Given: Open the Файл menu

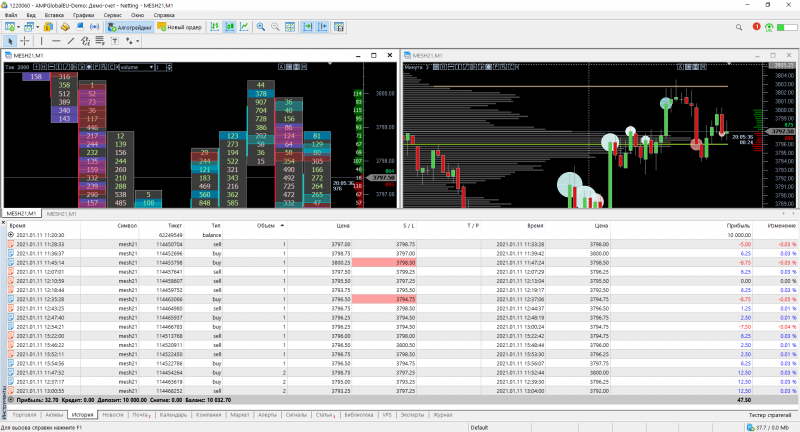Looking at the screenshot, I should (11, 15).
